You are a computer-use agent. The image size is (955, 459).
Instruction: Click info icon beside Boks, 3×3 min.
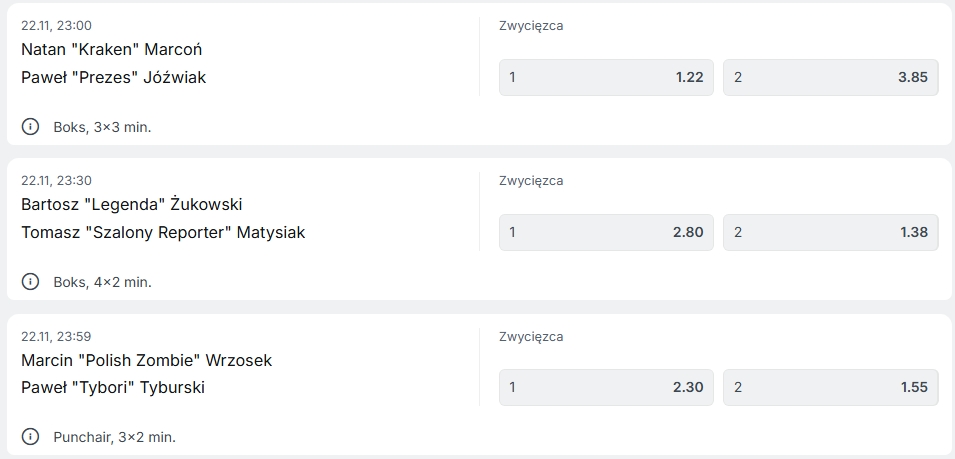click(31, 127)
